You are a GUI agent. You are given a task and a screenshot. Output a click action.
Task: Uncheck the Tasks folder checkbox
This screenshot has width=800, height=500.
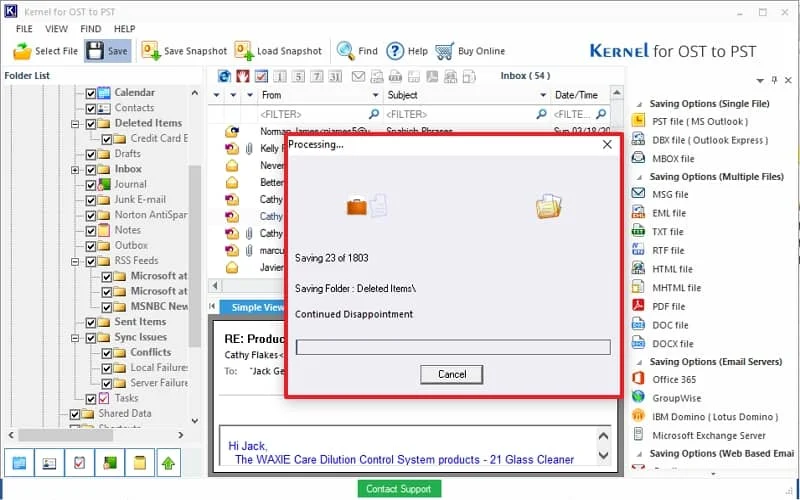coord(90,399)
